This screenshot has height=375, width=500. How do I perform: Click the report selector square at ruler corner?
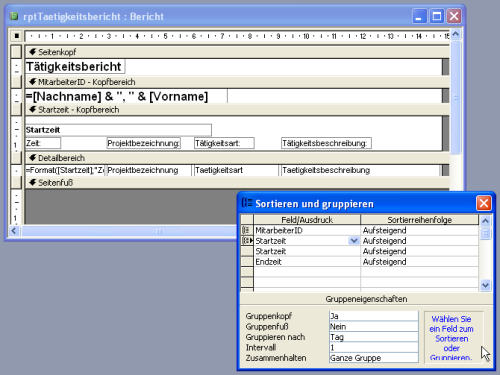[16, 35]
